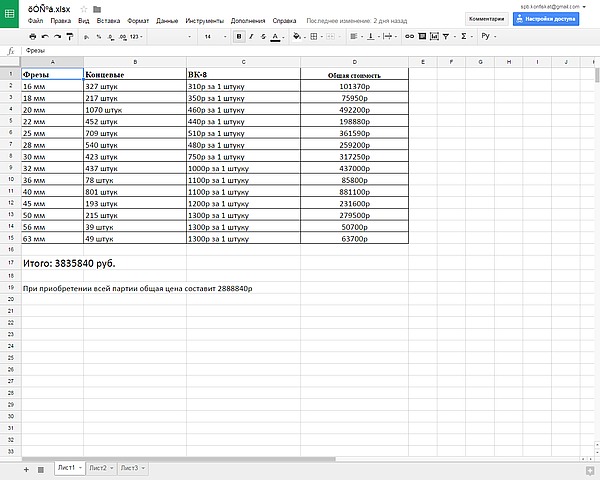Insert a link using the chain icon

pos(410,36)
